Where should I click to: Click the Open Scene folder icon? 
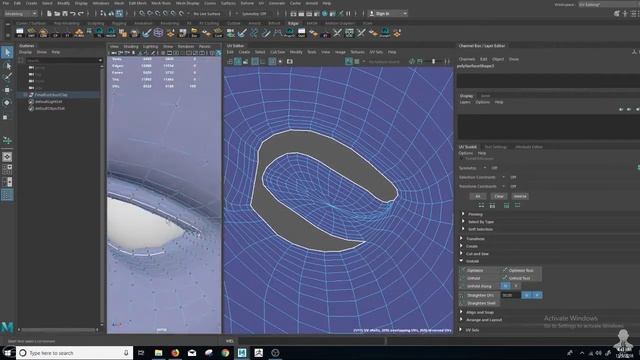(57, 13)
